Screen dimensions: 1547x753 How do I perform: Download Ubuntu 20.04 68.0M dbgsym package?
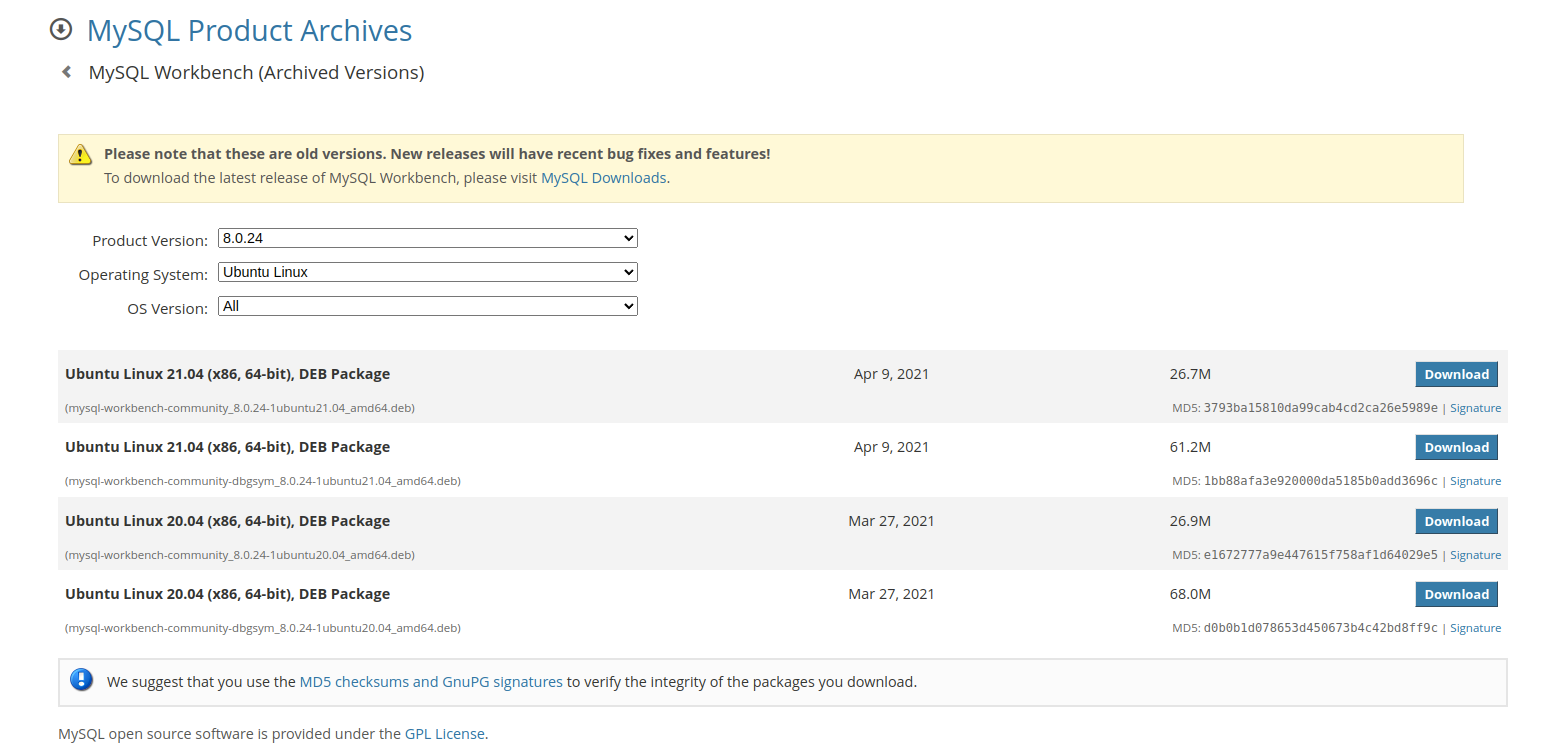1456,594
